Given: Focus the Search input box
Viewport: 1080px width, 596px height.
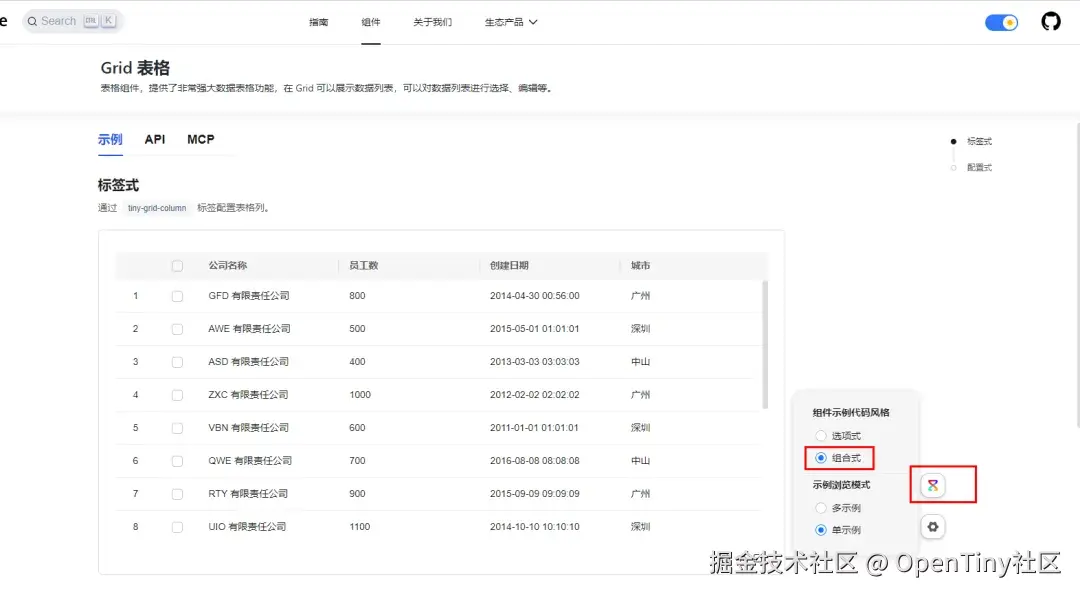Looking at the screenshot, I should pyautogui.click(x=72, y=21).
